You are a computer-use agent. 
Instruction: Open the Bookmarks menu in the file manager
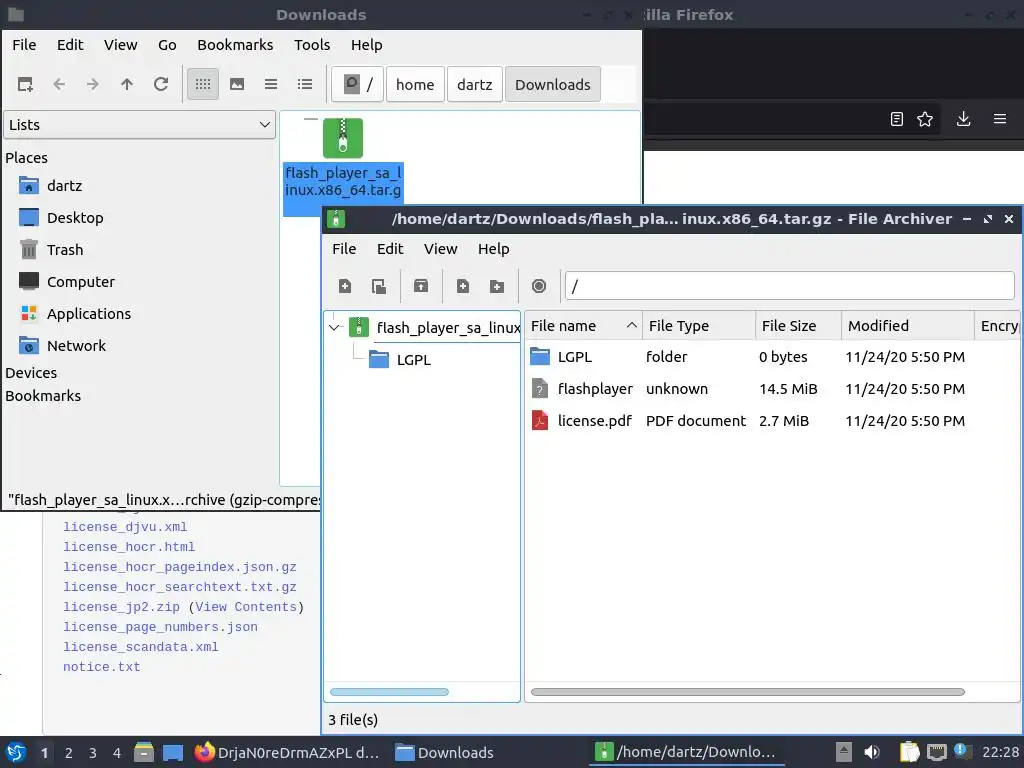(235, 45)
